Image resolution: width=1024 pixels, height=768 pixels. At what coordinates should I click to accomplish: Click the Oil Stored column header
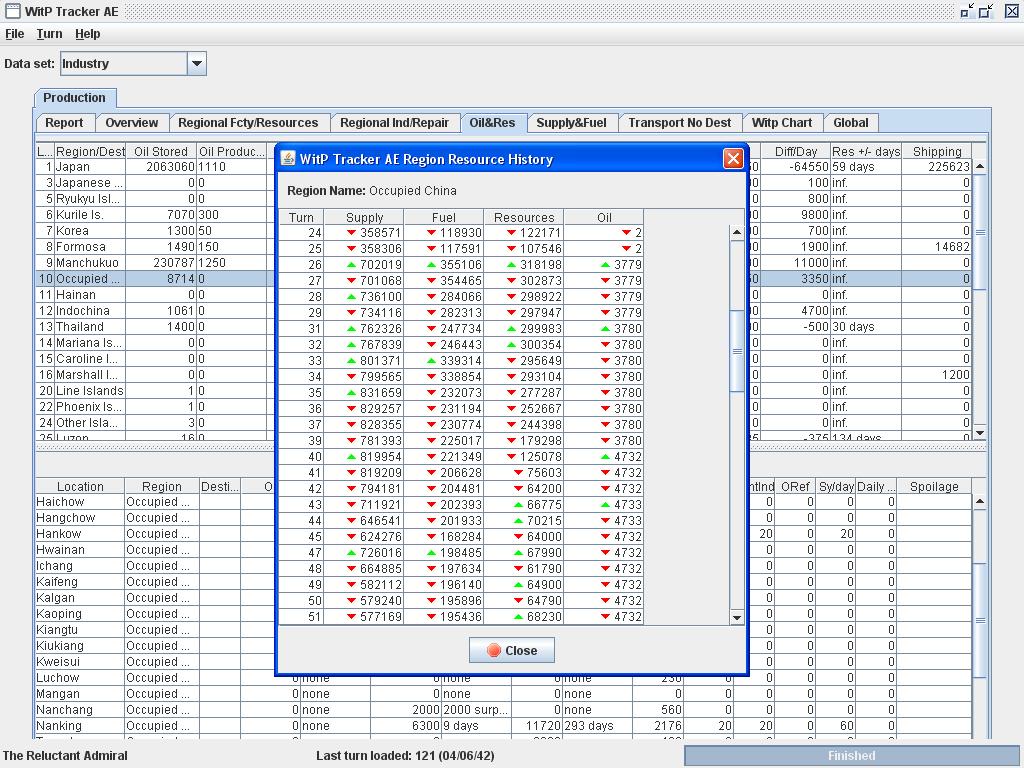(x=161, y=152)
